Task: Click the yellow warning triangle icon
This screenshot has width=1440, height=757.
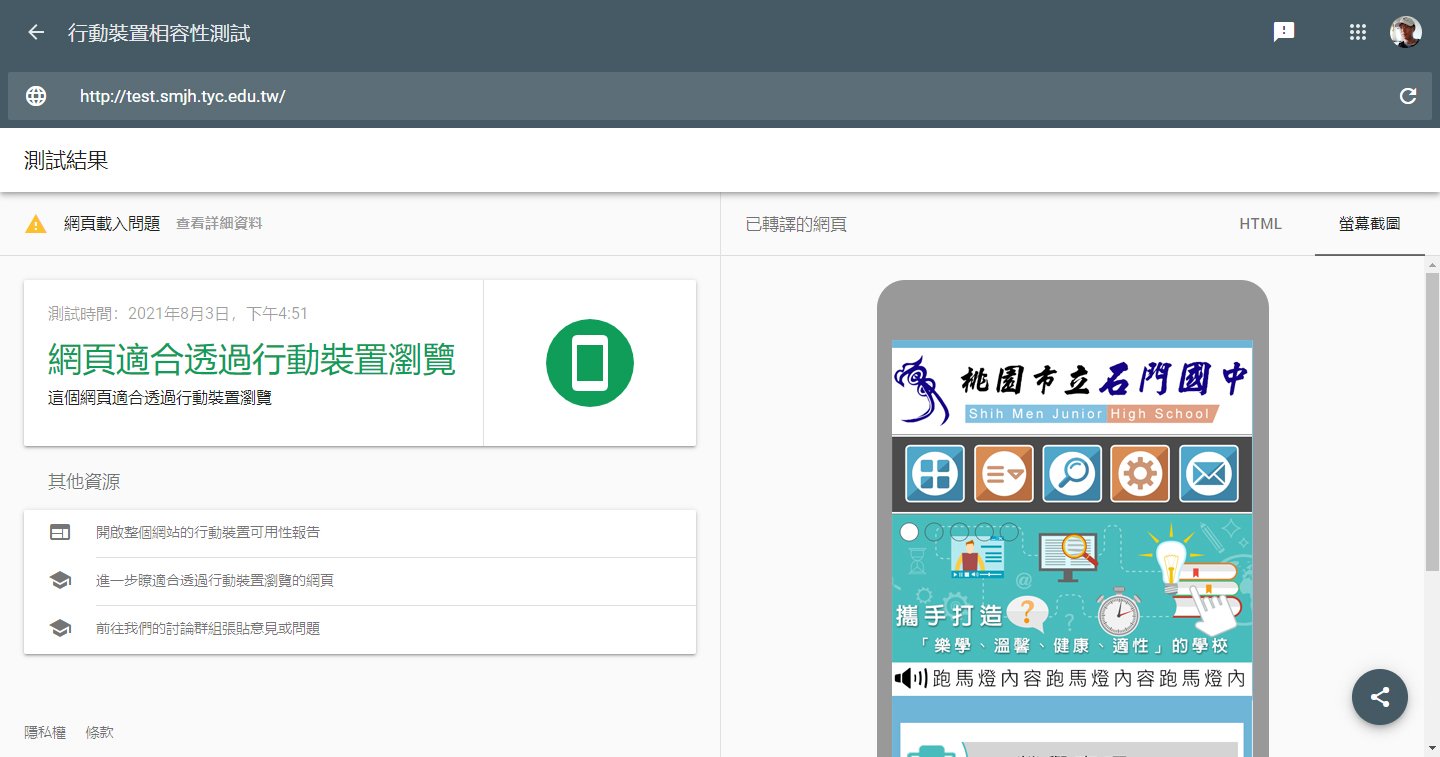Action: (36, 224)
